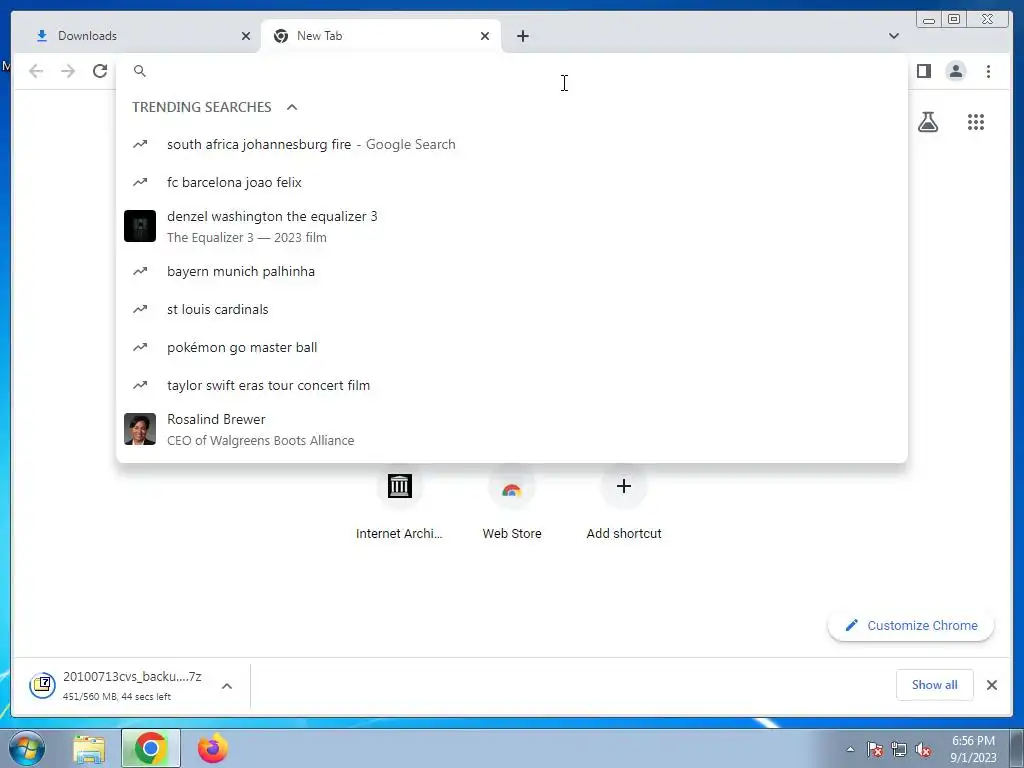The height and width of the screenshot is (768, 1024).
Task: Reload the page with the refresh icon
Action: click(100, 71)
